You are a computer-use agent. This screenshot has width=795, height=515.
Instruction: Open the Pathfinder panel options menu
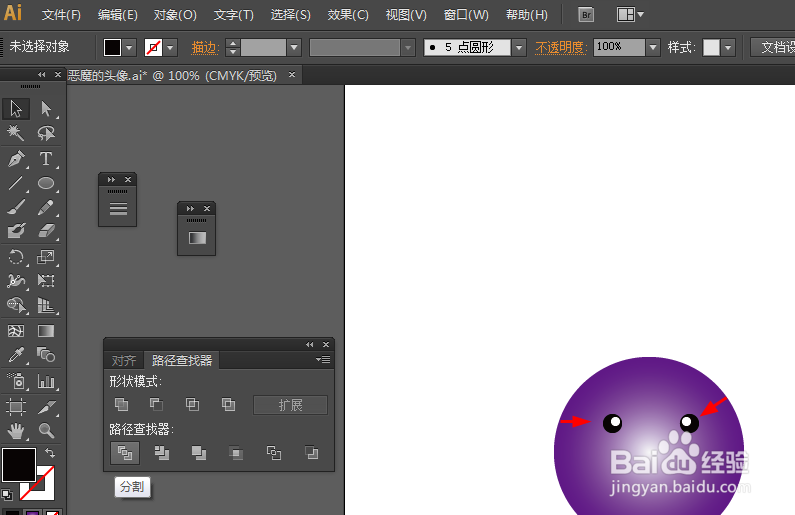coord(323,359)
